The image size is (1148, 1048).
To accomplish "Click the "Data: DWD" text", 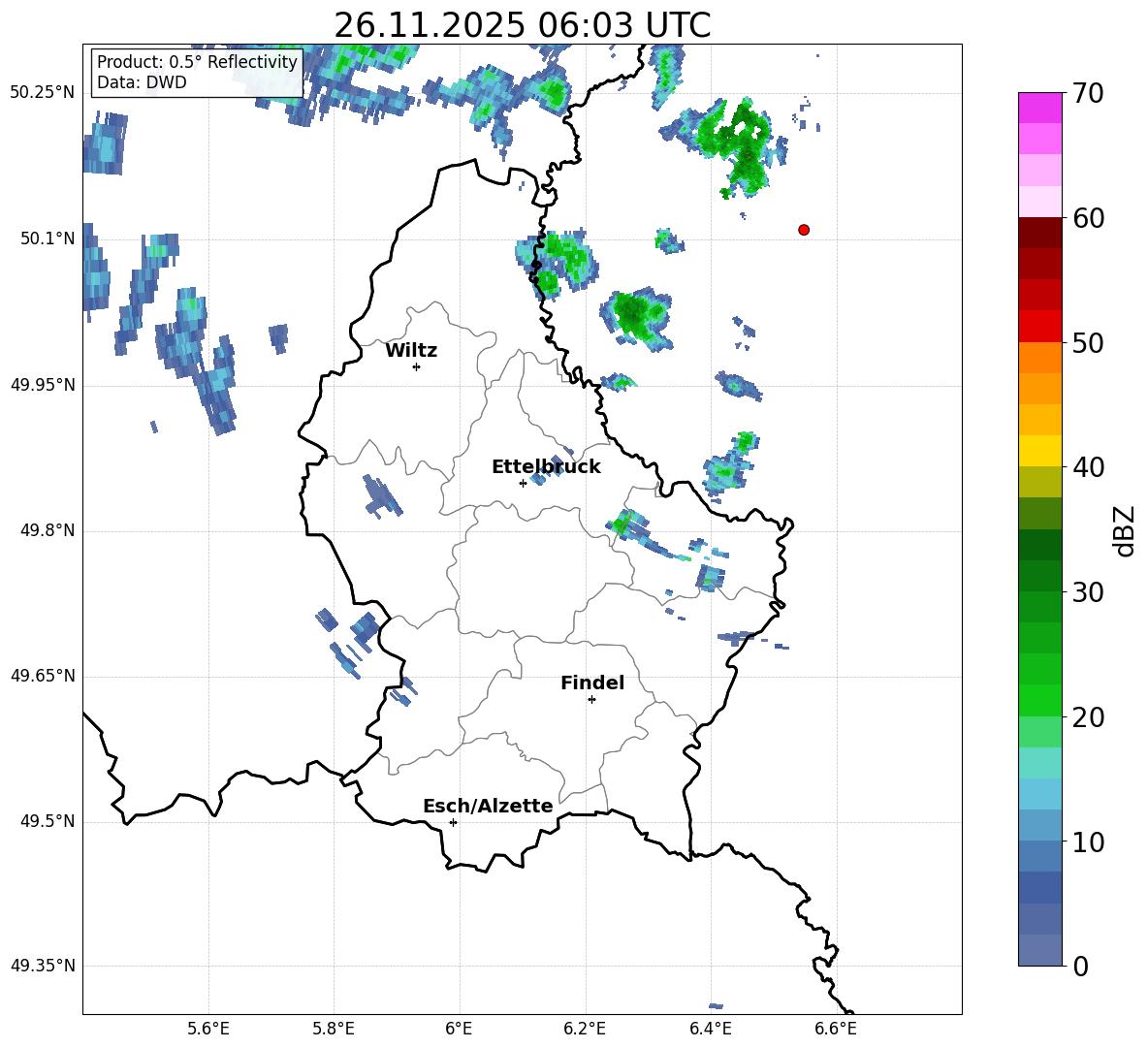I will (142, 82).
